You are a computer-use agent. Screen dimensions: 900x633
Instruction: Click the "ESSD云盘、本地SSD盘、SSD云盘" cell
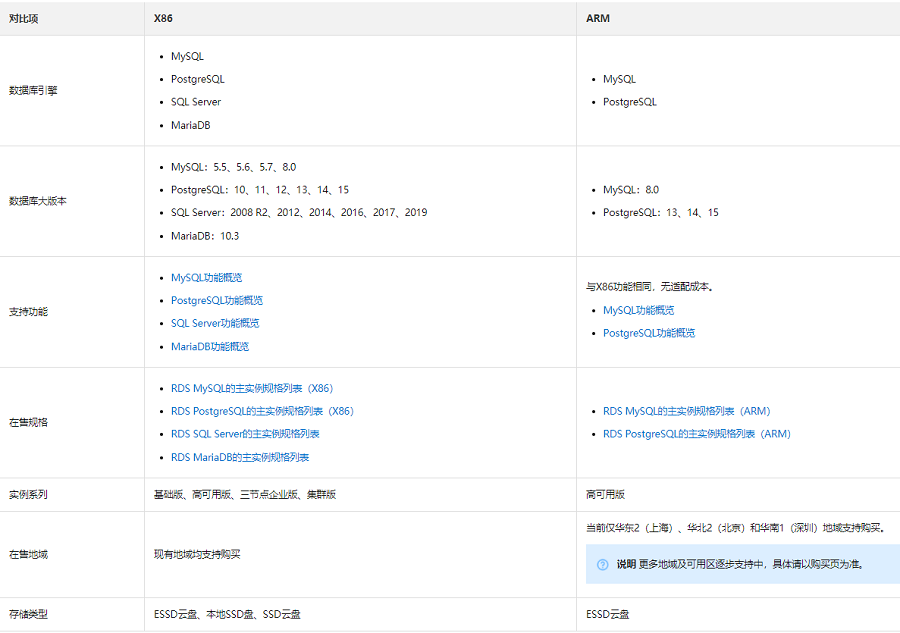point(227,615)
